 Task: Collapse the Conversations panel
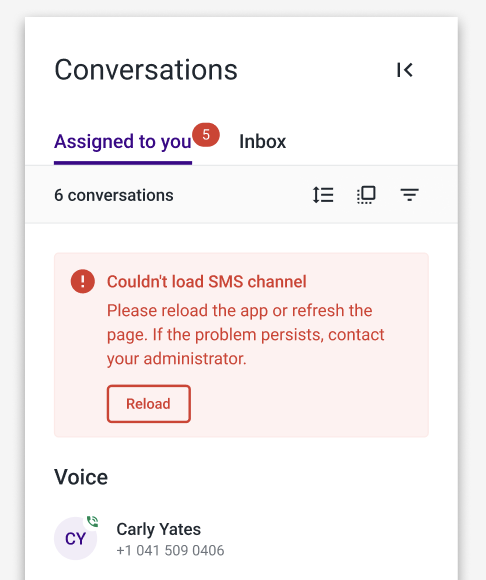click(405, 70)
